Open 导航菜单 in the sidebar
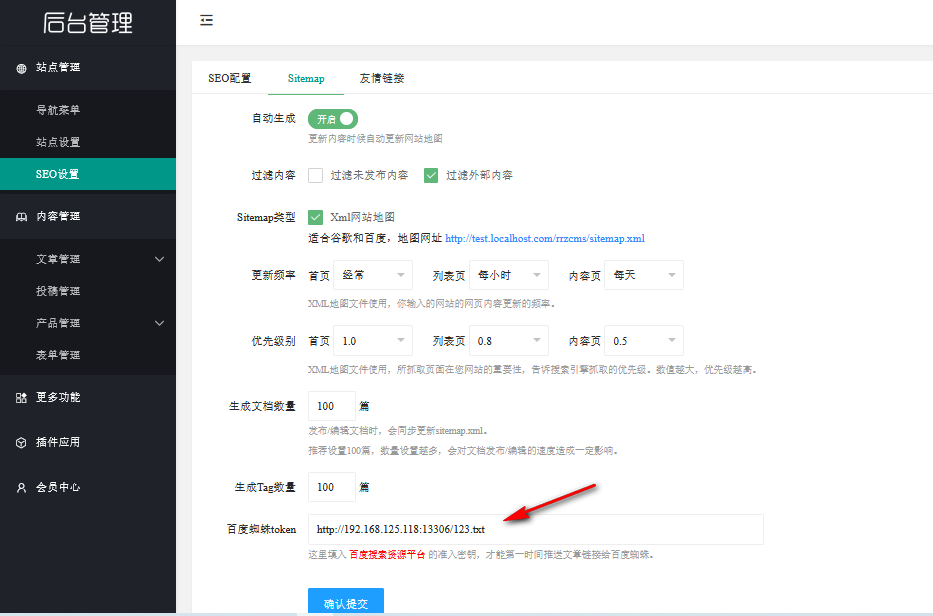The image size is (933, 616). (88, 110)
